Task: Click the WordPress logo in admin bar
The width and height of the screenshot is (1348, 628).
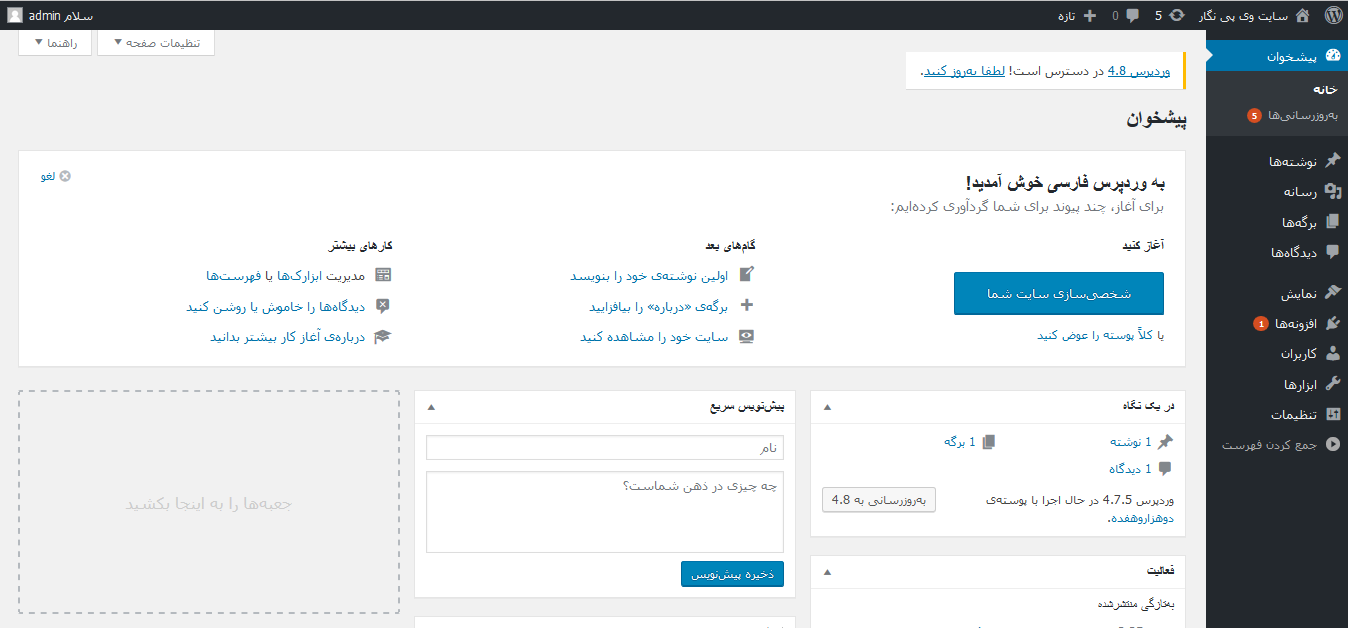Action: (1333, 15)
